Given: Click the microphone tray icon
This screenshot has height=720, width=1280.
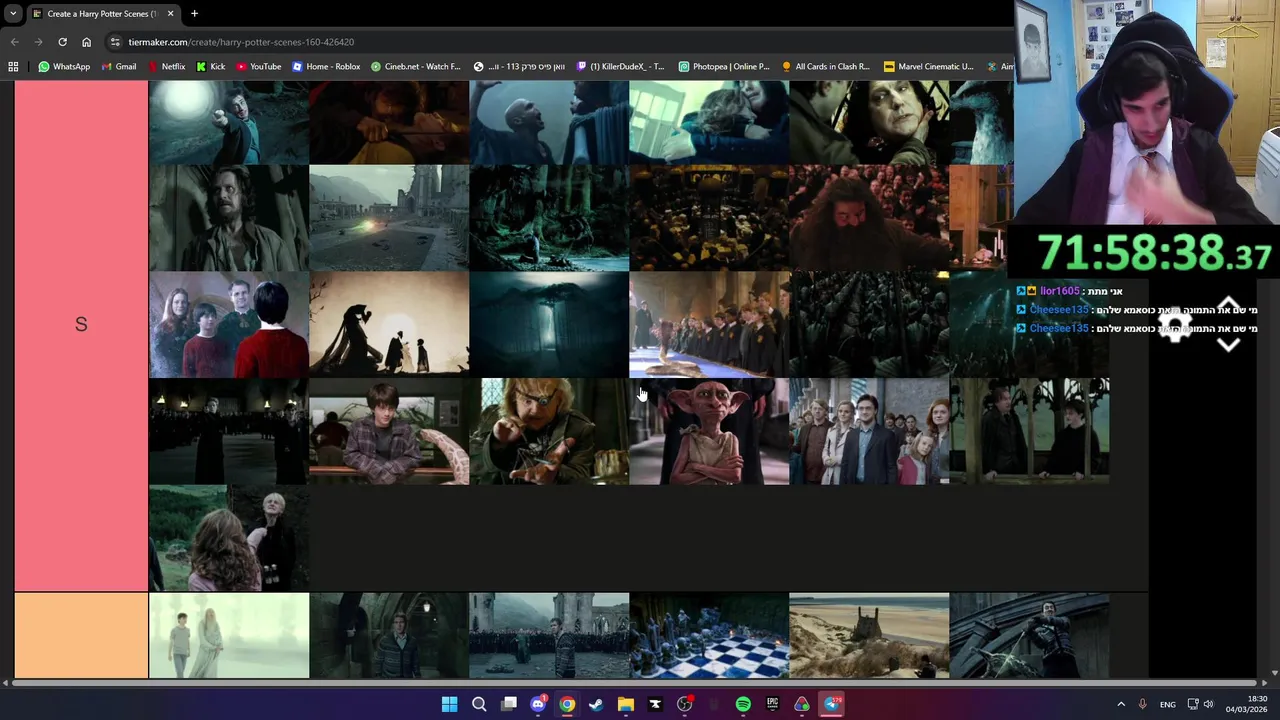Looking at the screenshot, I should point(1142,704).
